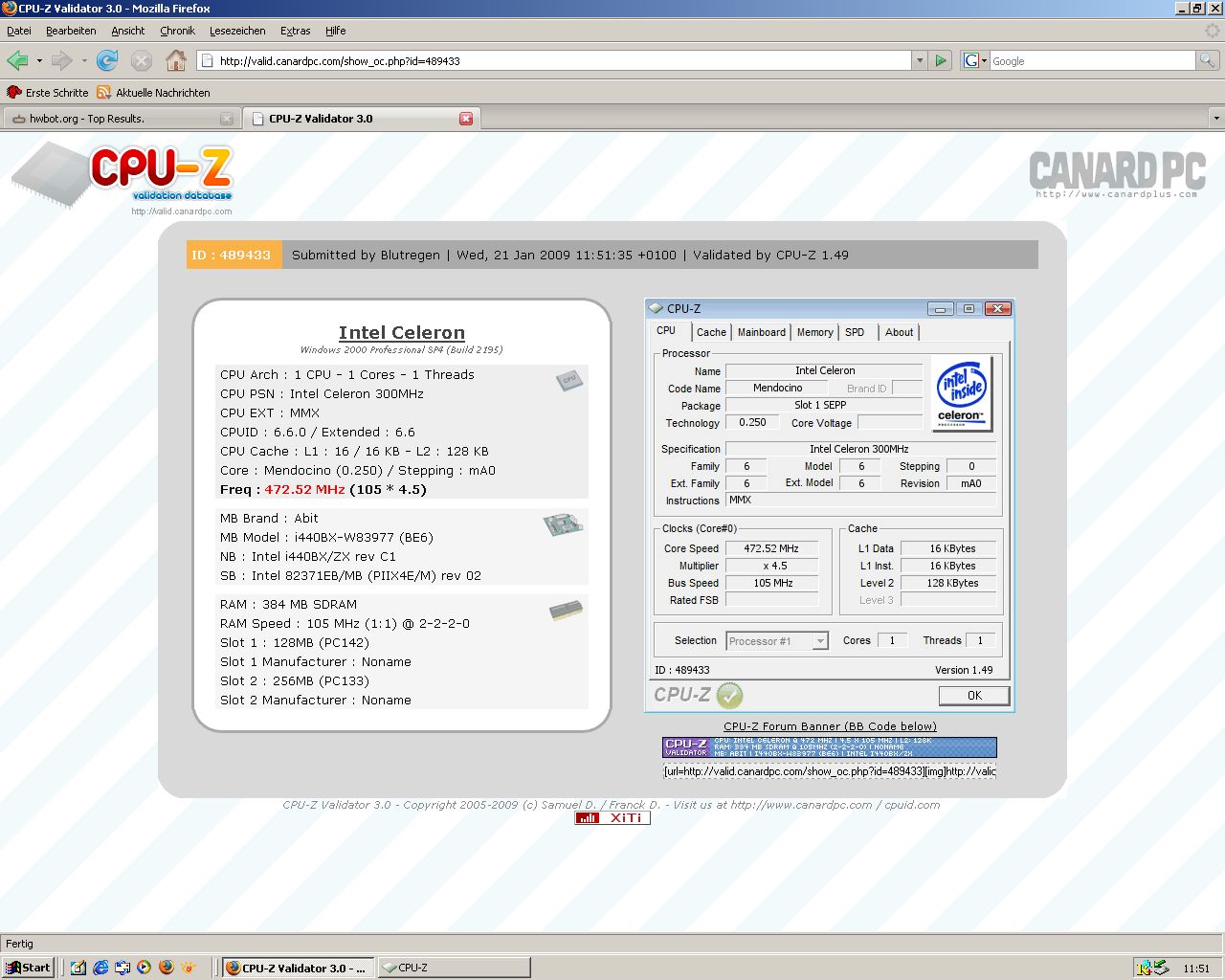Open the Bearbeiten menu
The width and height of the screenshot is (1225, 980).
(x=71, y=31)
